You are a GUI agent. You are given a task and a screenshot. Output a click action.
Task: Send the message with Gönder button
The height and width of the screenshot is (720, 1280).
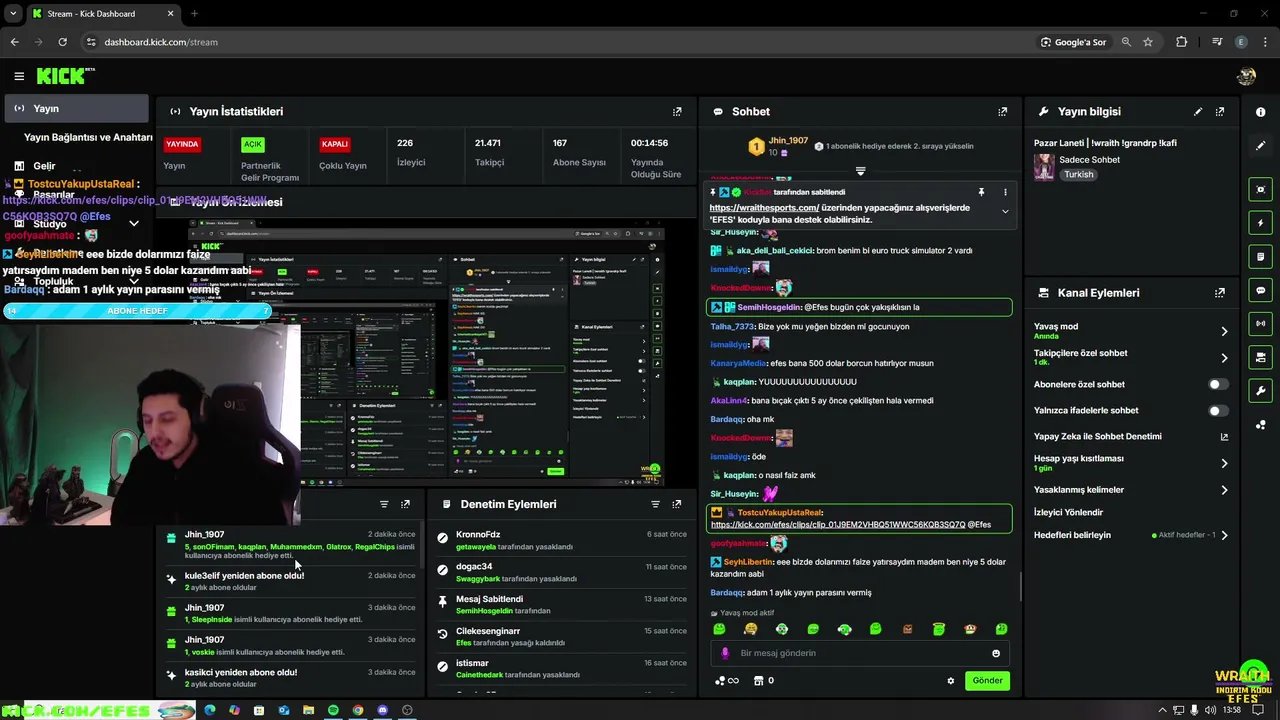click(x=987, y=681)
